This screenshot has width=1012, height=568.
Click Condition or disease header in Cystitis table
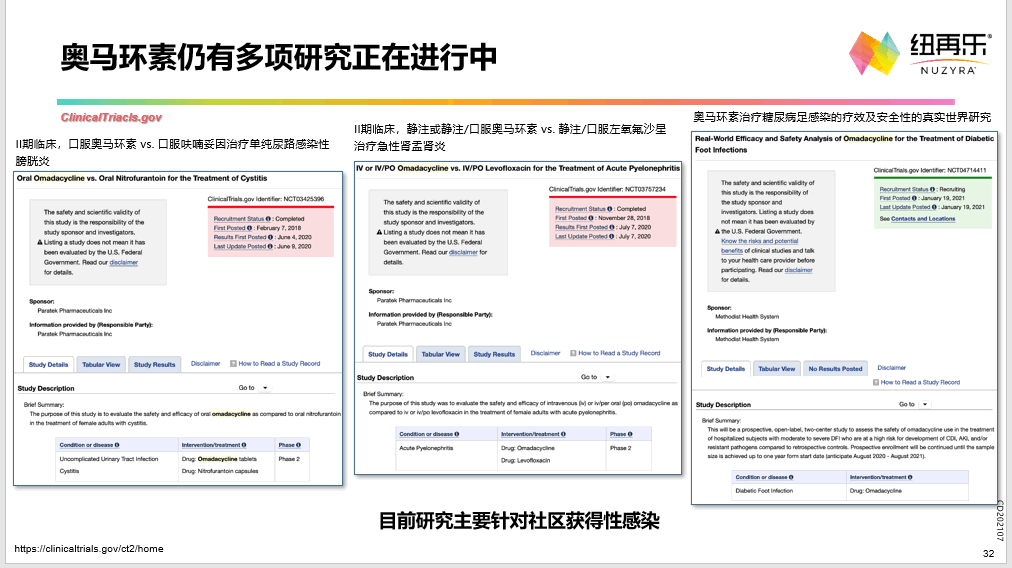pyautogui.click(x=86, y=445)
